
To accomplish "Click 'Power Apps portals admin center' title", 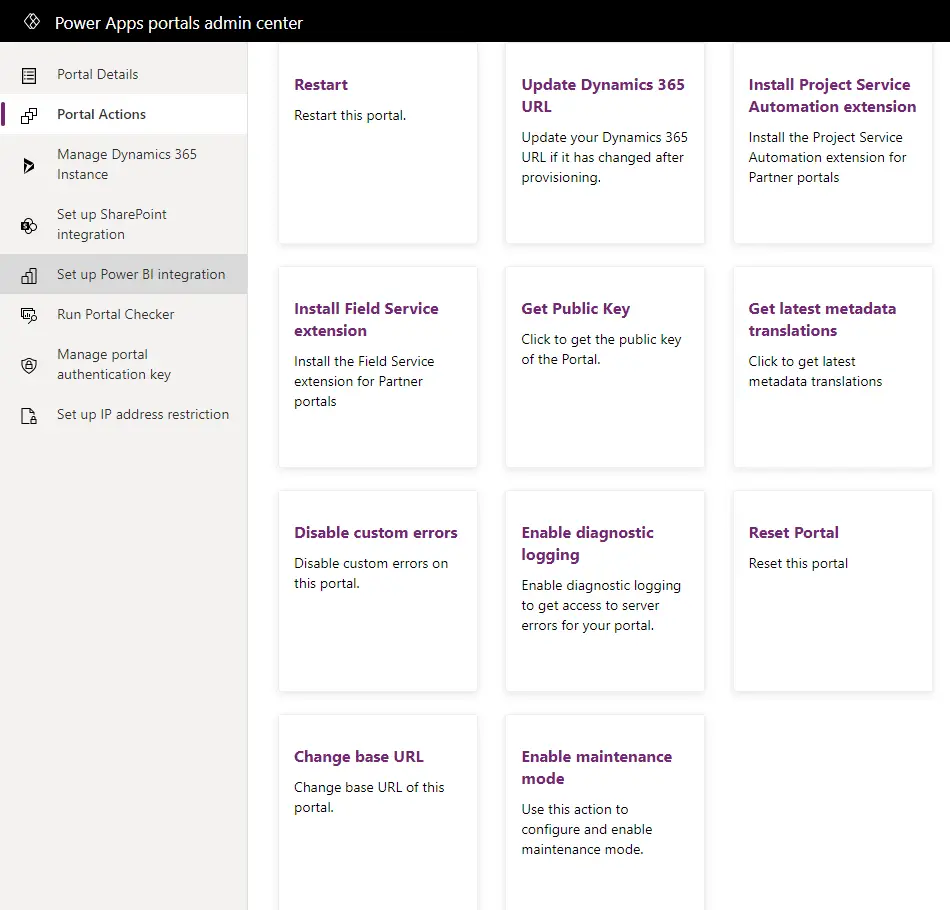I will click(x=179, y=23).
